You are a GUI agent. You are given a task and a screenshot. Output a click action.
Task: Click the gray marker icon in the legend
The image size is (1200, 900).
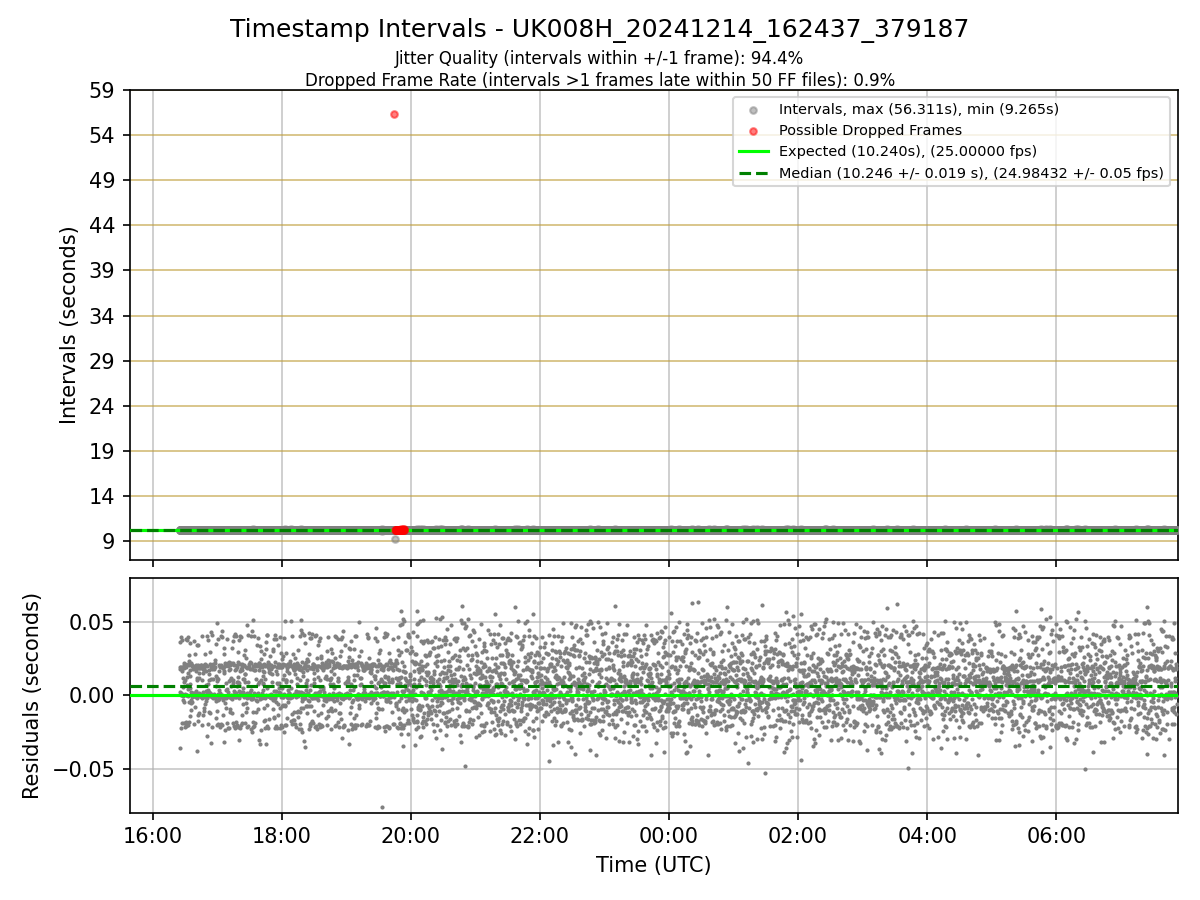click(753, 109)
